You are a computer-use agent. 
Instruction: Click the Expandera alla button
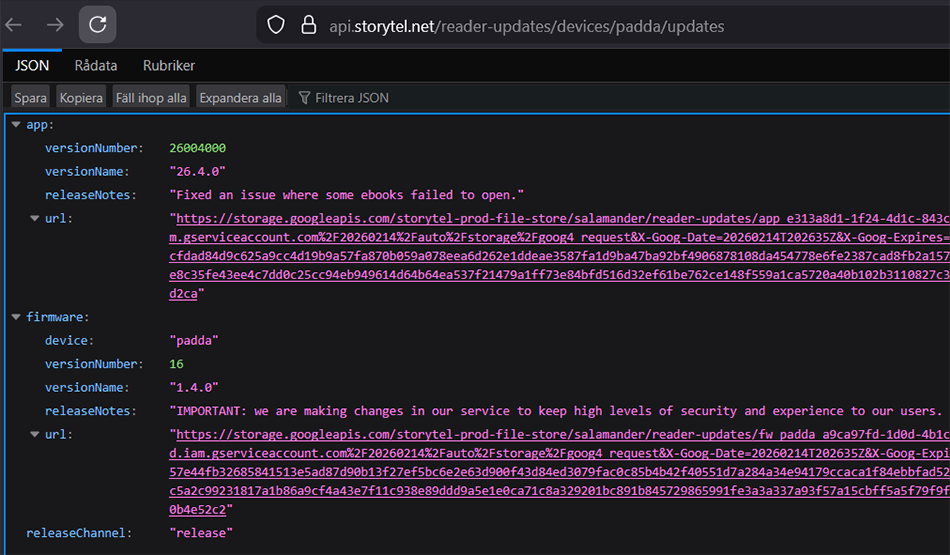coord(240,98)
